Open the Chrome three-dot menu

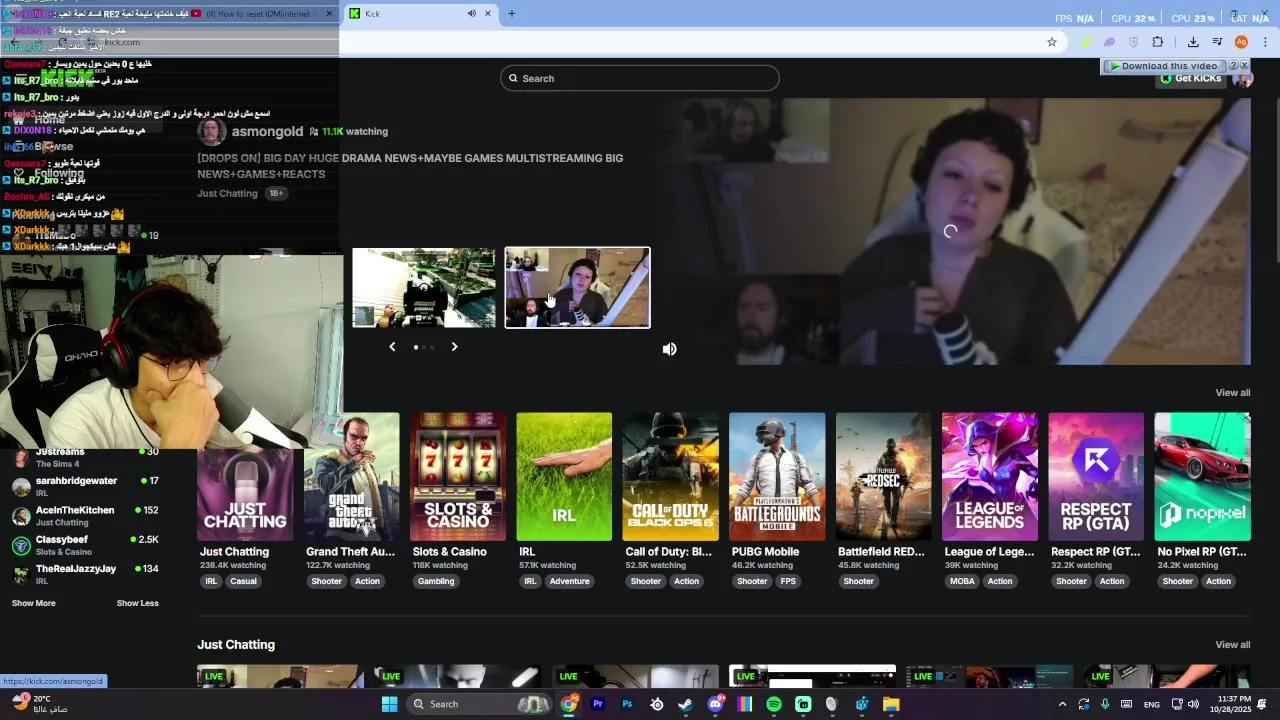pos(1265,42)
